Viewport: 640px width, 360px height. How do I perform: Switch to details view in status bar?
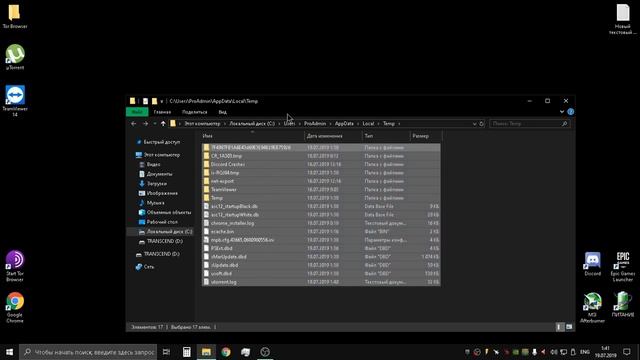(x=560, y=327)
